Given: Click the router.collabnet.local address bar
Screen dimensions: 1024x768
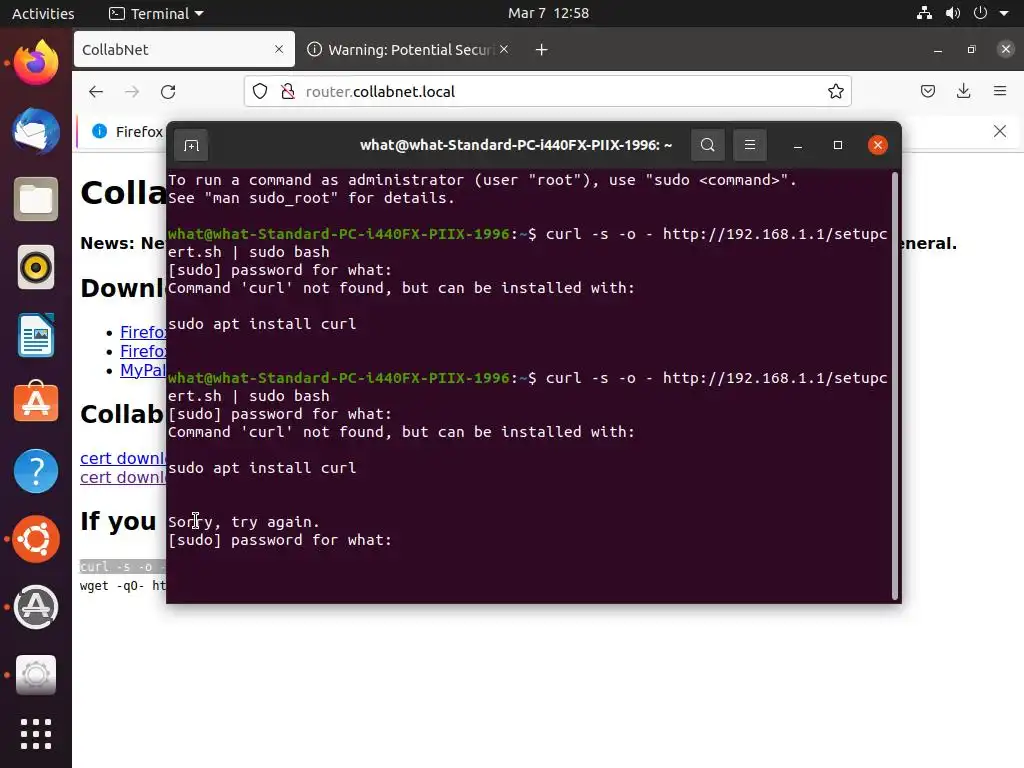Looking at the screenshot, I should point(547,91).
